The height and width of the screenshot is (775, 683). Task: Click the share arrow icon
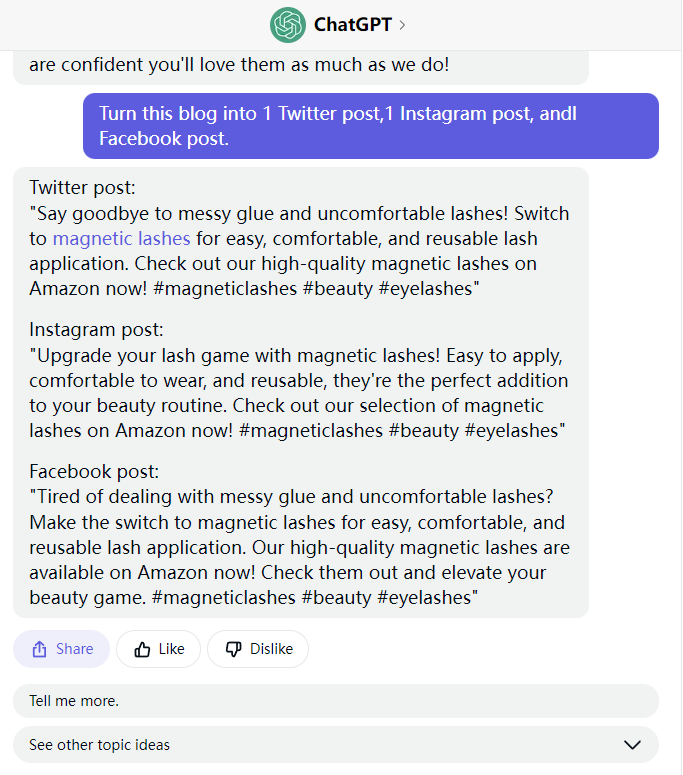point(40,649)
